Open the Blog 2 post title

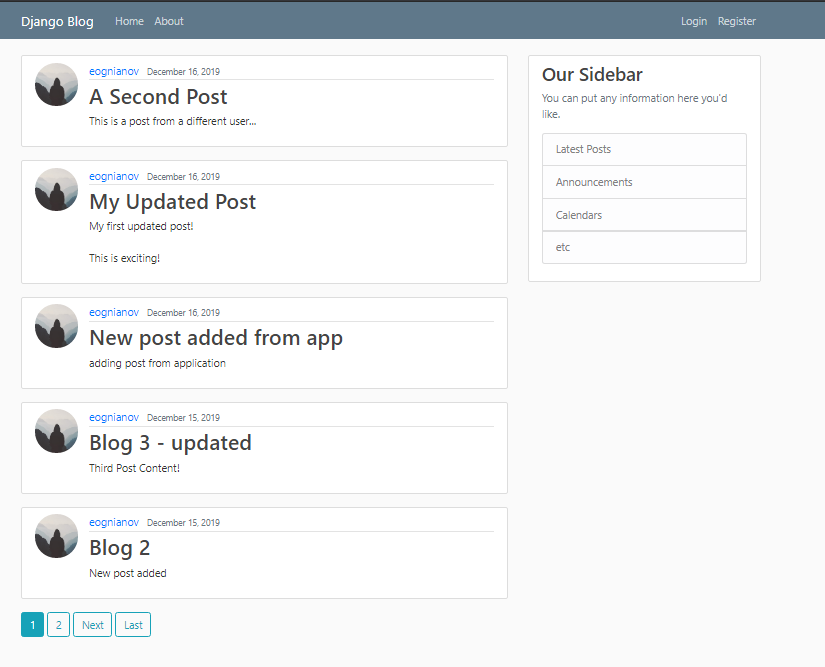119,548
